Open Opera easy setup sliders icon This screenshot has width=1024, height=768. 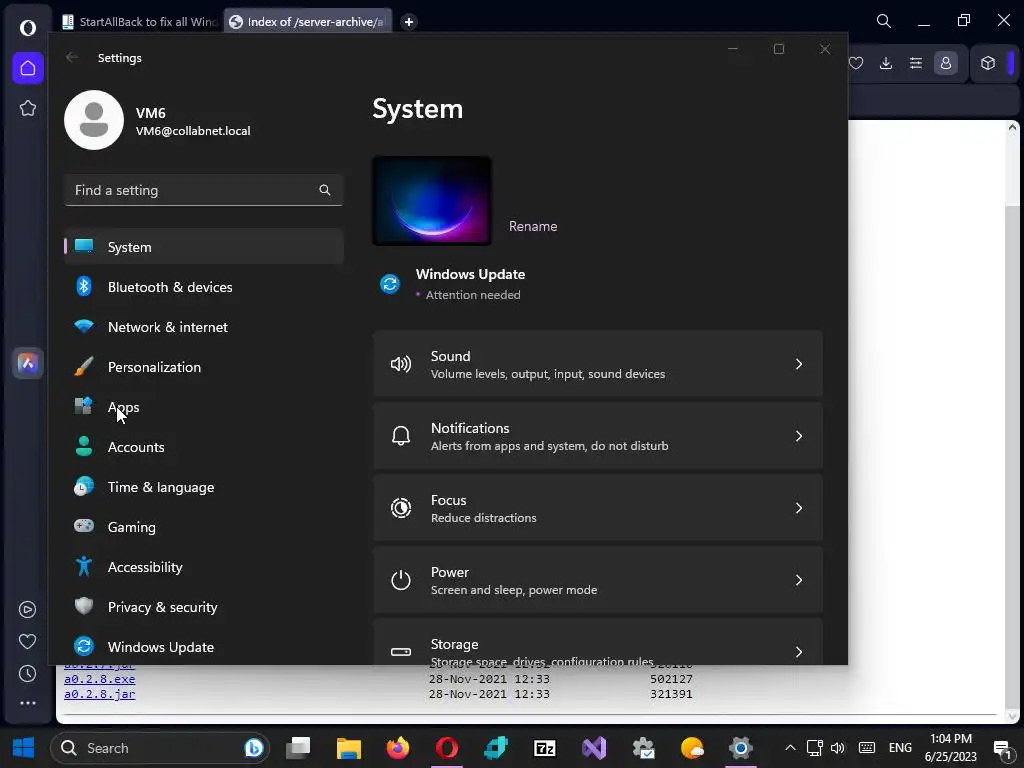[x=916, y=63]
